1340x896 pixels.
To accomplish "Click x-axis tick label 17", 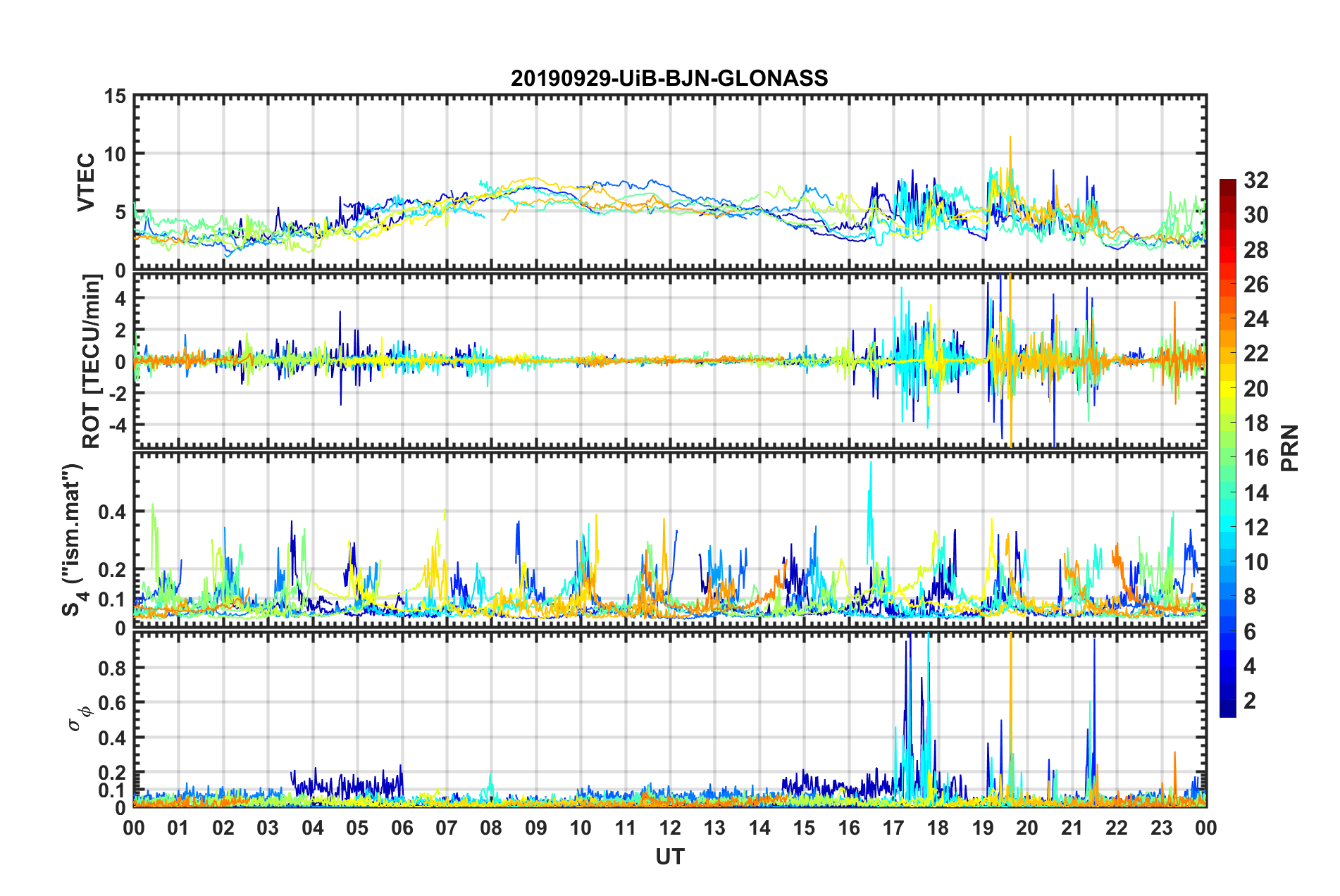I will 893,828.
